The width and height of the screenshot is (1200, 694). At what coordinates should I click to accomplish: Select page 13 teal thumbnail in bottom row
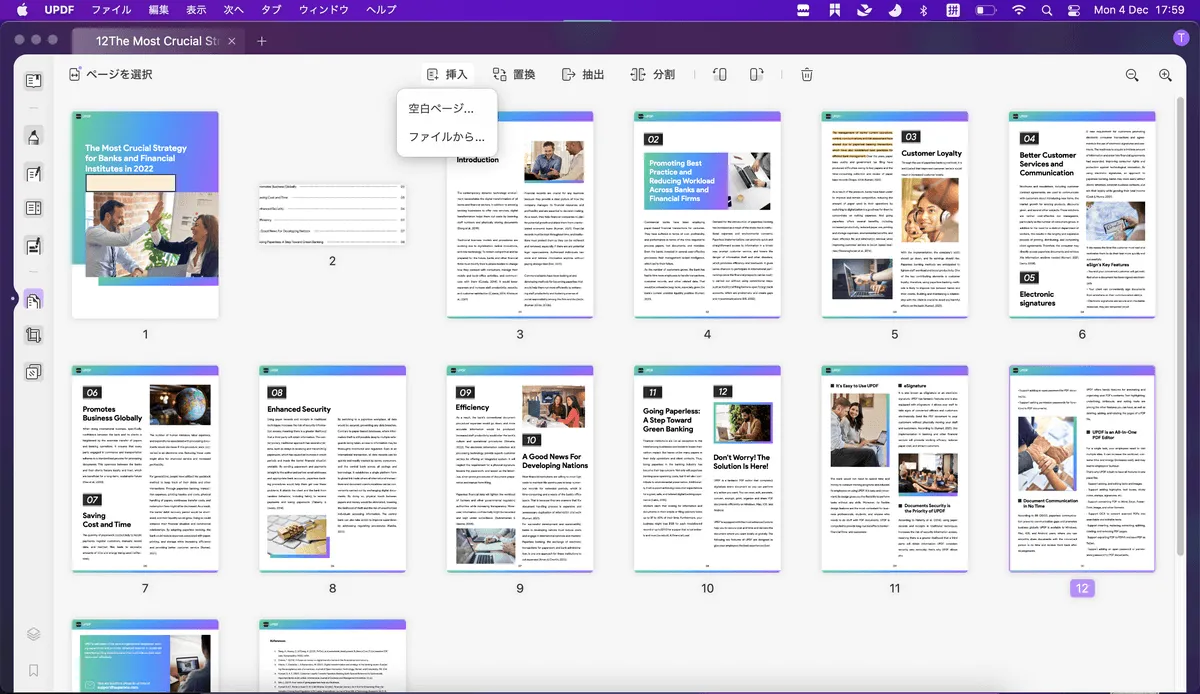145,656
